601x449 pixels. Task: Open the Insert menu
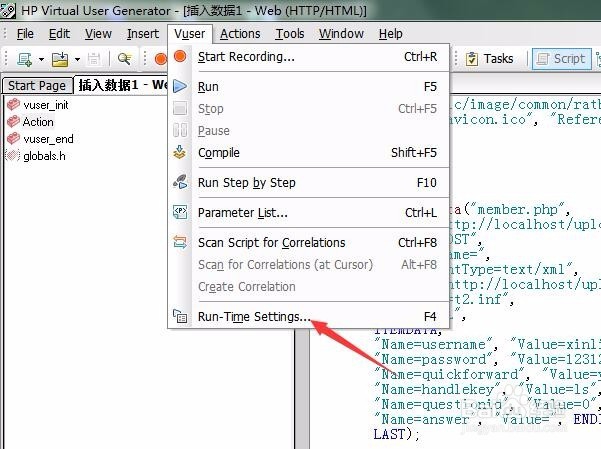click(143, 34)
